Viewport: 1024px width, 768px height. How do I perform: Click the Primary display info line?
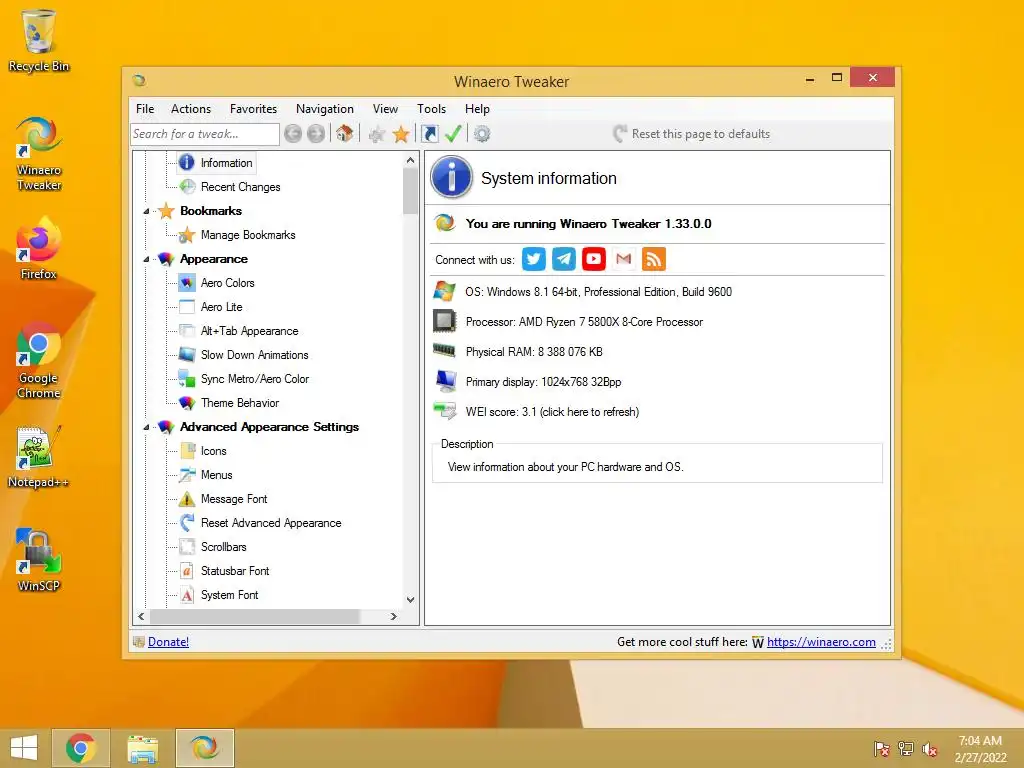(x=543, y=382)
